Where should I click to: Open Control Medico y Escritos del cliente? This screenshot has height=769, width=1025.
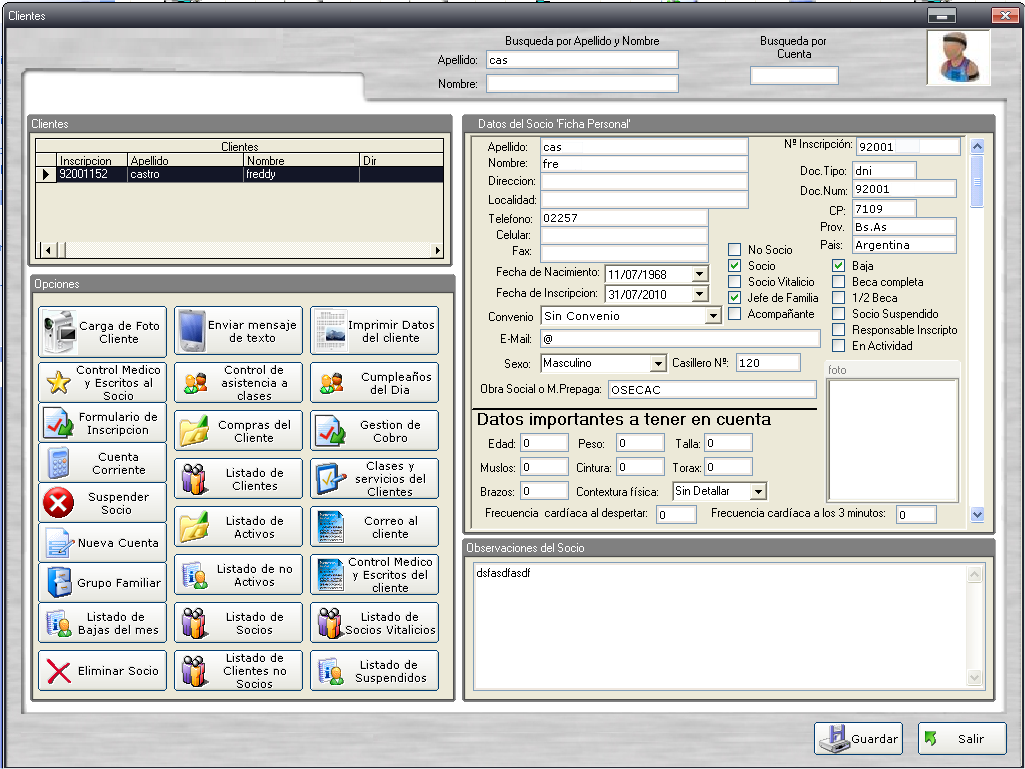(375, 575)
